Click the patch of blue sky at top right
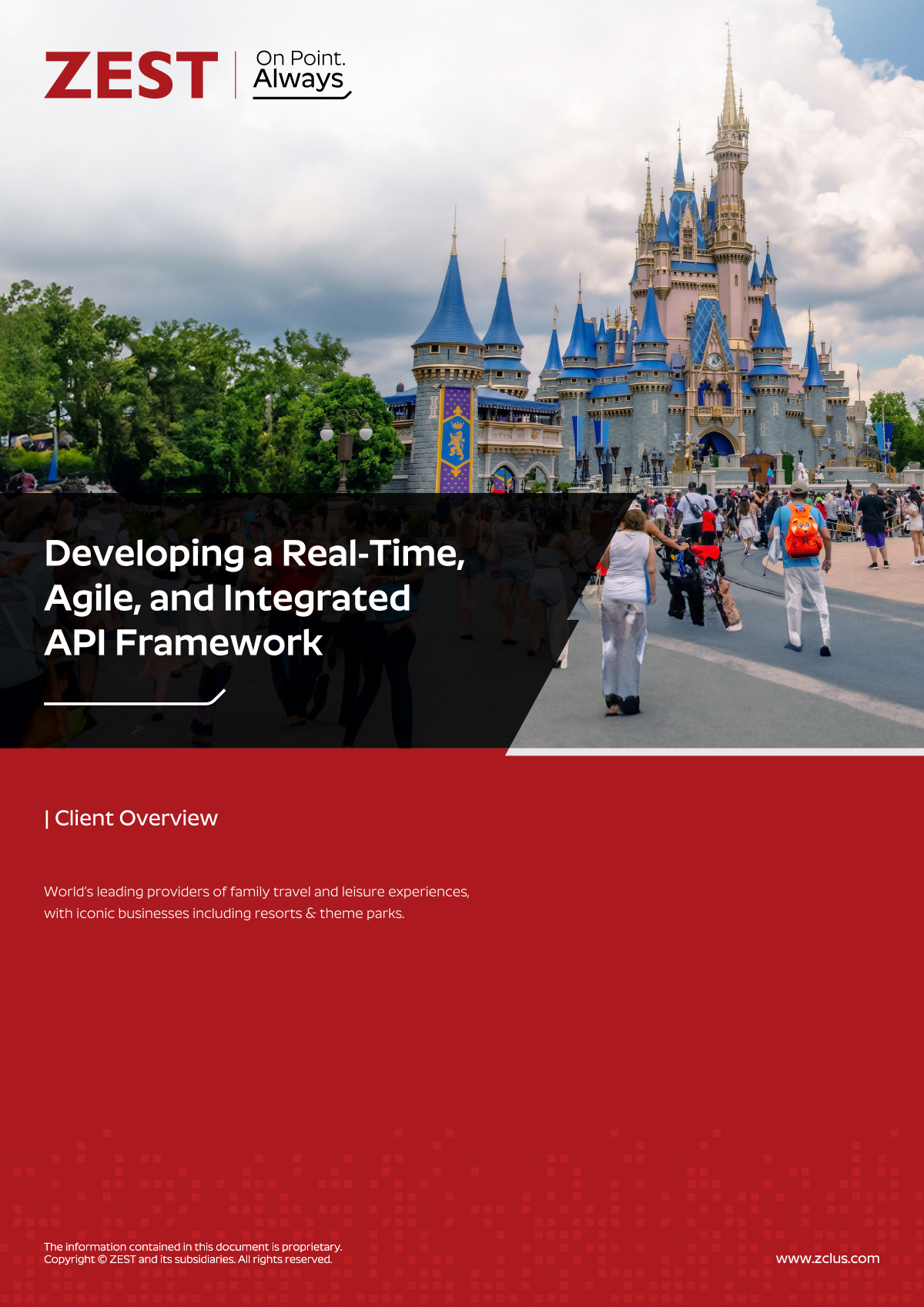 [x=885, y=31]
